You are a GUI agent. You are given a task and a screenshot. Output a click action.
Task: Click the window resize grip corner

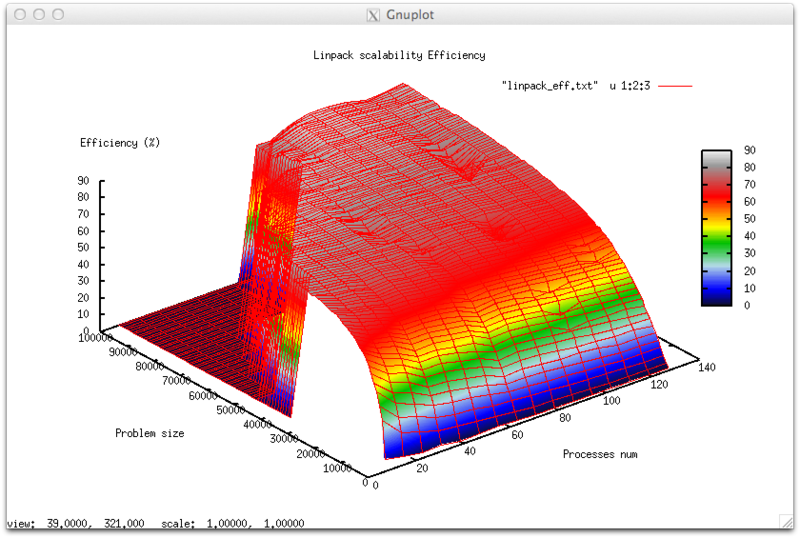786,522
